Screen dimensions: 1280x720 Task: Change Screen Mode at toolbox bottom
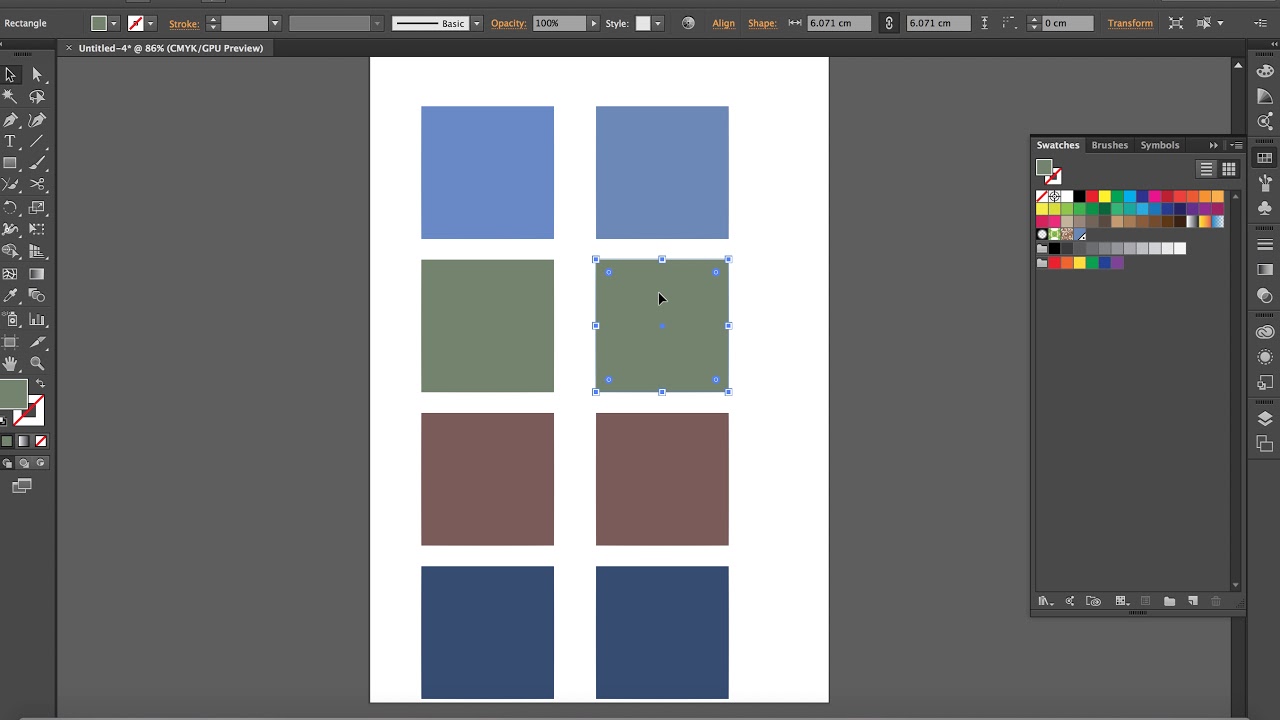[x=22, y=486]
